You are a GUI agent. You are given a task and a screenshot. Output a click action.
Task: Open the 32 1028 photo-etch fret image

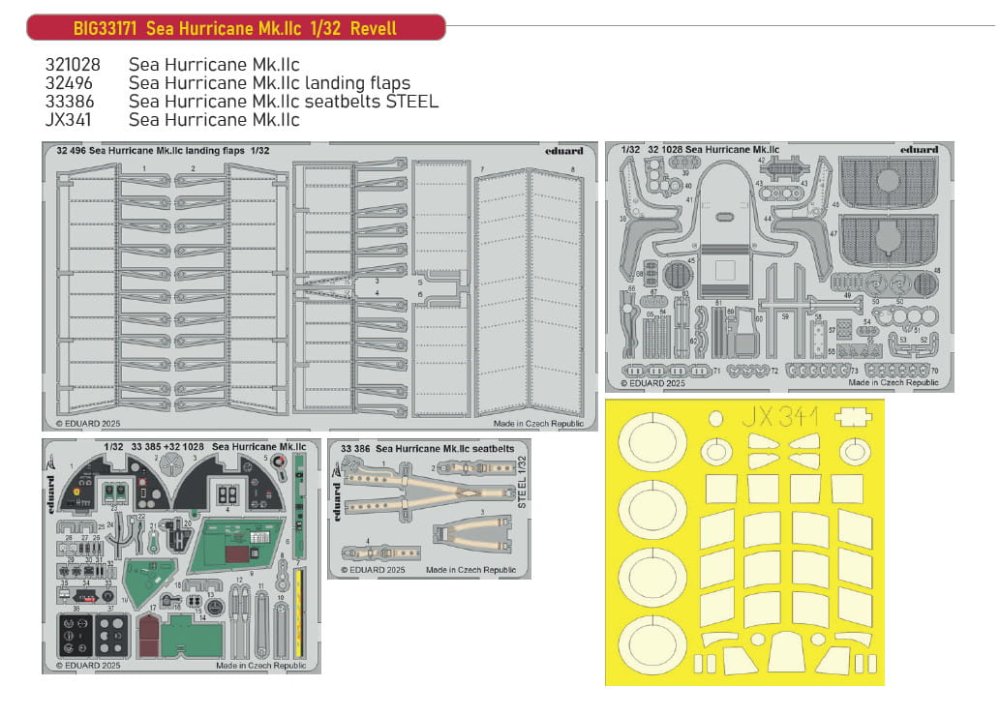click(779, 267)
